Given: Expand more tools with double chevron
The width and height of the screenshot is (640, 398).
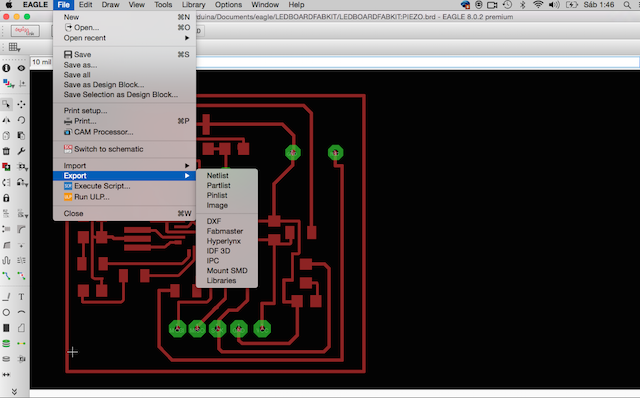Looking at the screenshot, I should [14, 392].
